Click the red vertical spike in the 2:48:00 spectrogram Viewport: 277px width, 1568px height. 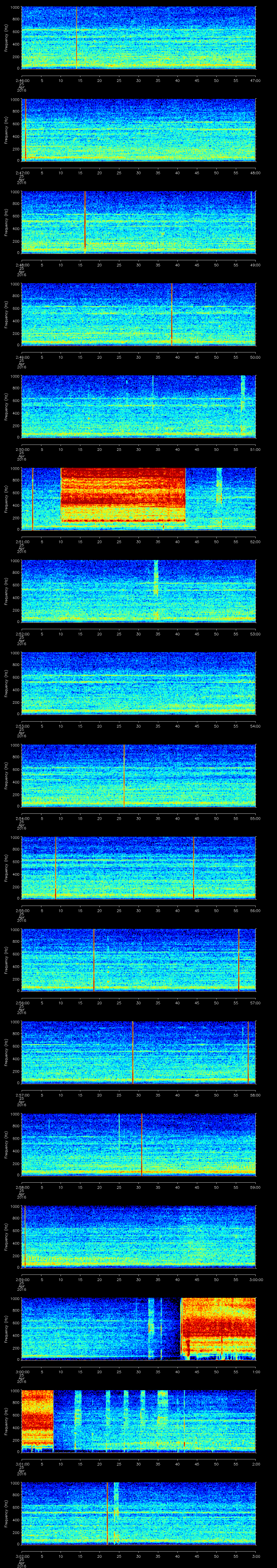85,222
